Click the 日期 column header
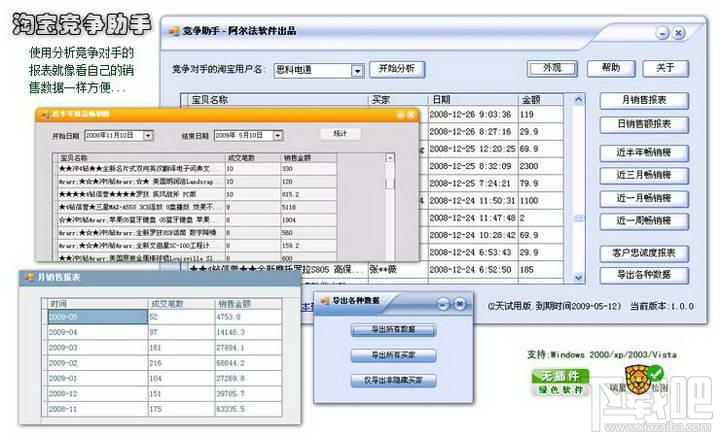The height and width of the screenshot is (437, 720). coord(473,100)
